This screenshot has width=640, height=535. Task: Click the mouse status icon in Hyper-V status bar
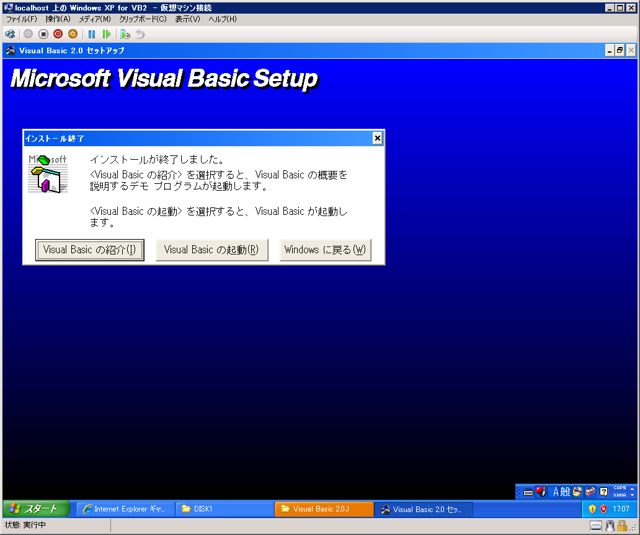610,525
